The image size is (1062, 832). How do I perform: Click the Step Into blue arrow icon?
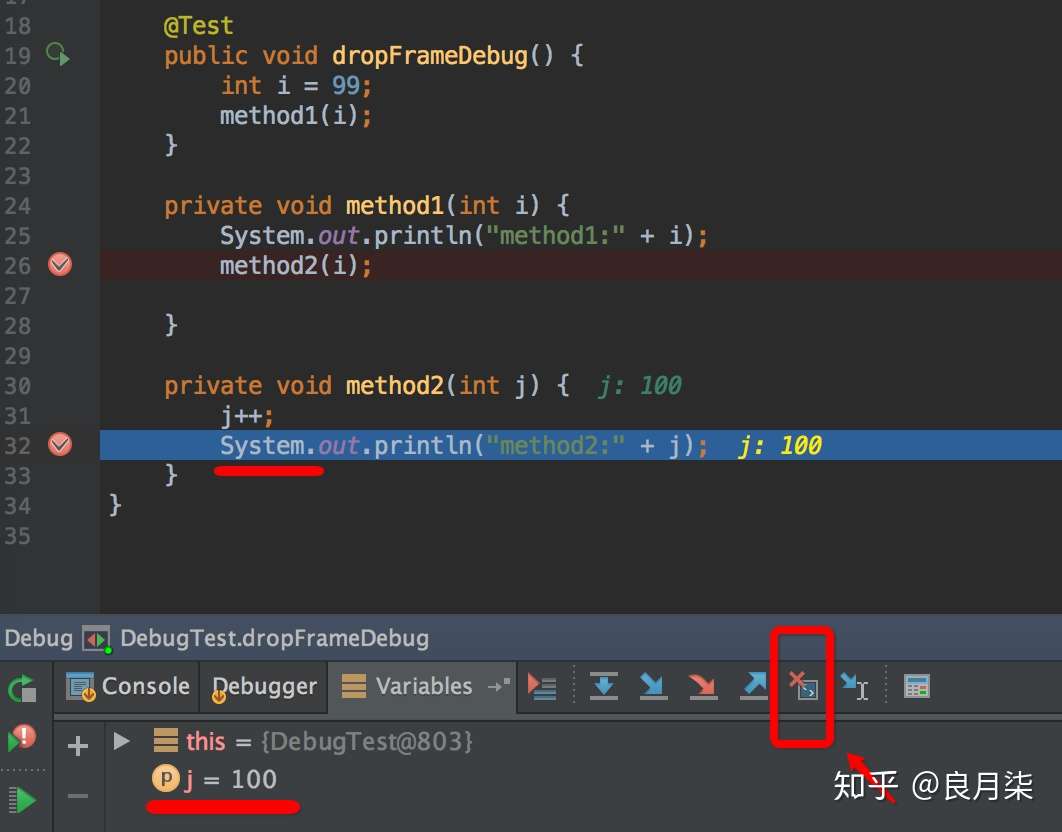point(653,686)
